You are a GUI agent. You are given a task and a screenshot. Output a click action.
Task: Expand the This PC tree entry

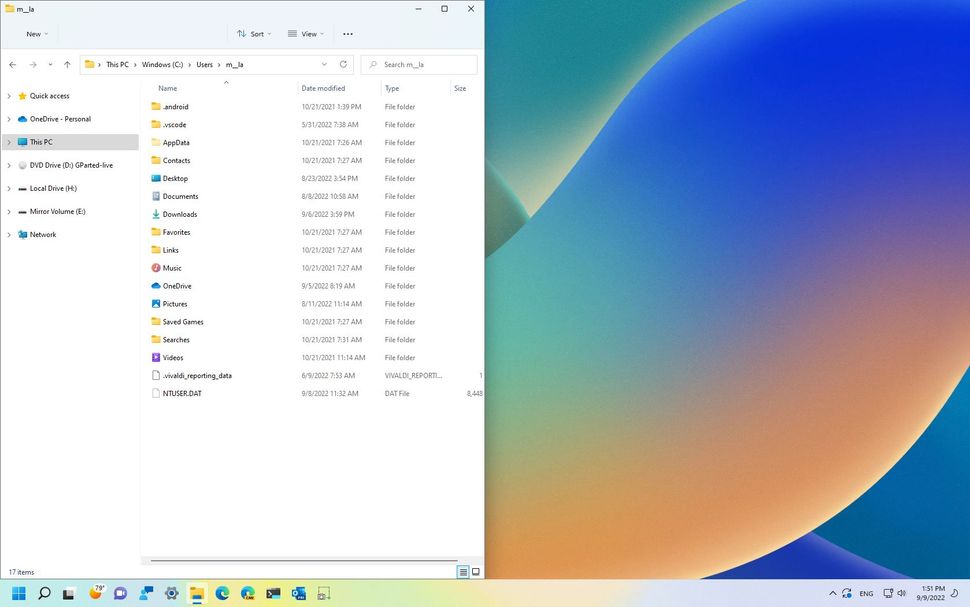9,141
